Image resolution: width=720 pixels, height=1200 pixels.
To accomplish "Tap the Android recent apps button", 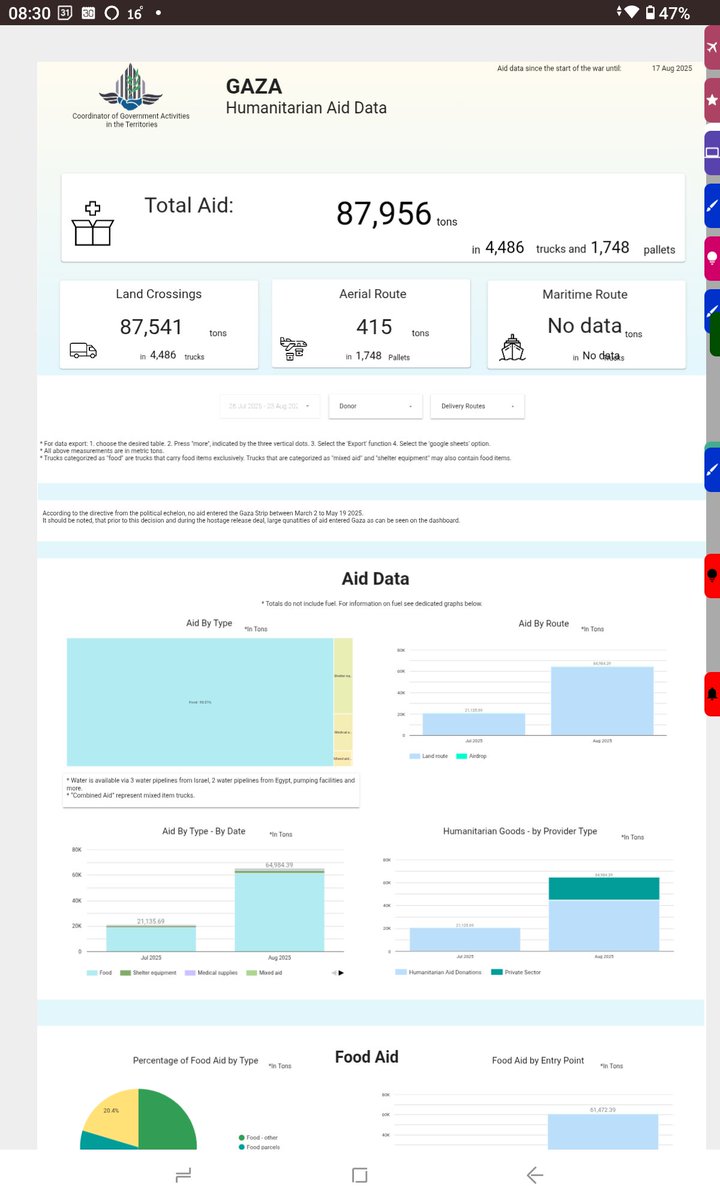I will [x=183, y=1174].
